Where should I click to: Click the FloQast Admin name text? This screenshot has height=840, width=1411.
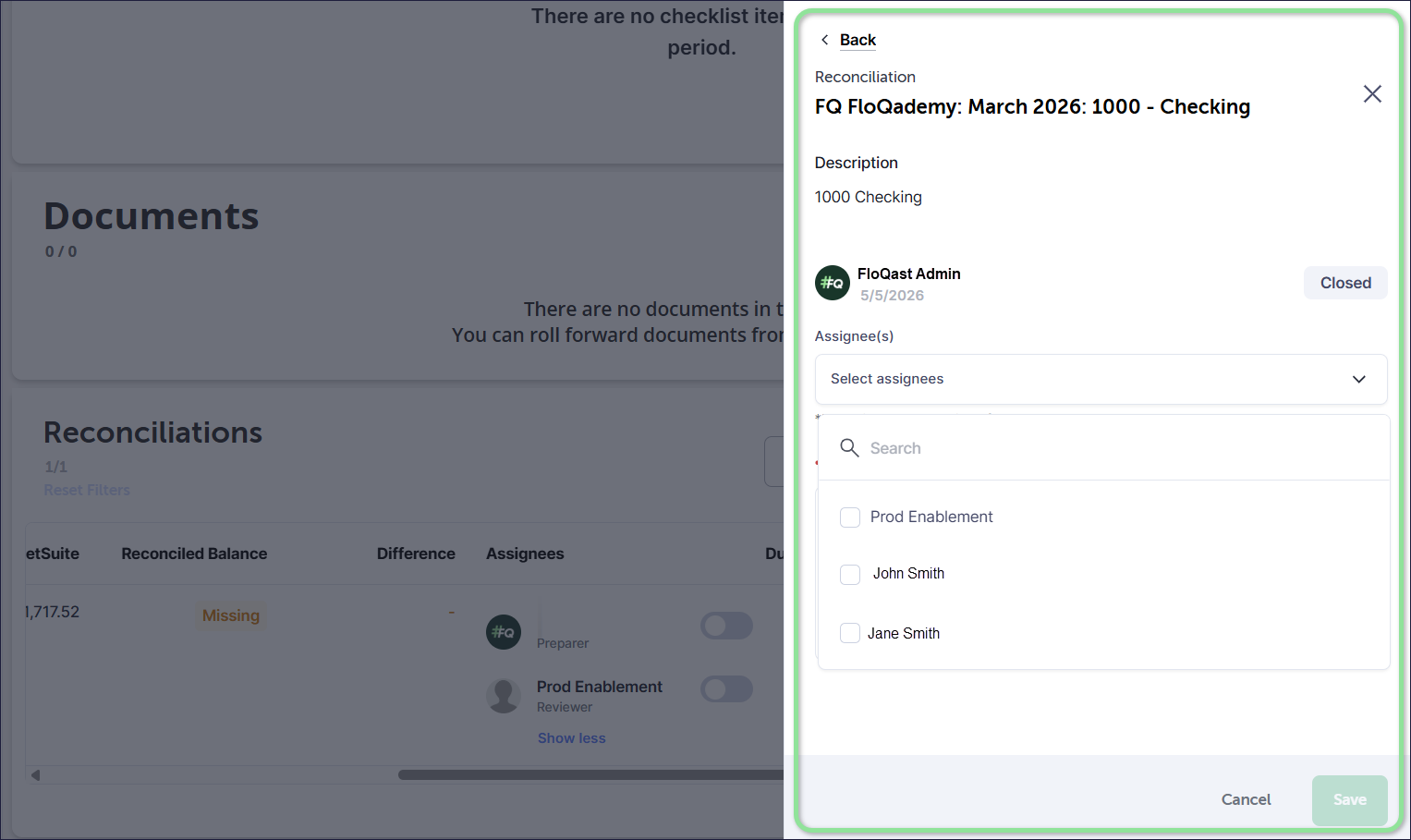(x=908, y=274)
